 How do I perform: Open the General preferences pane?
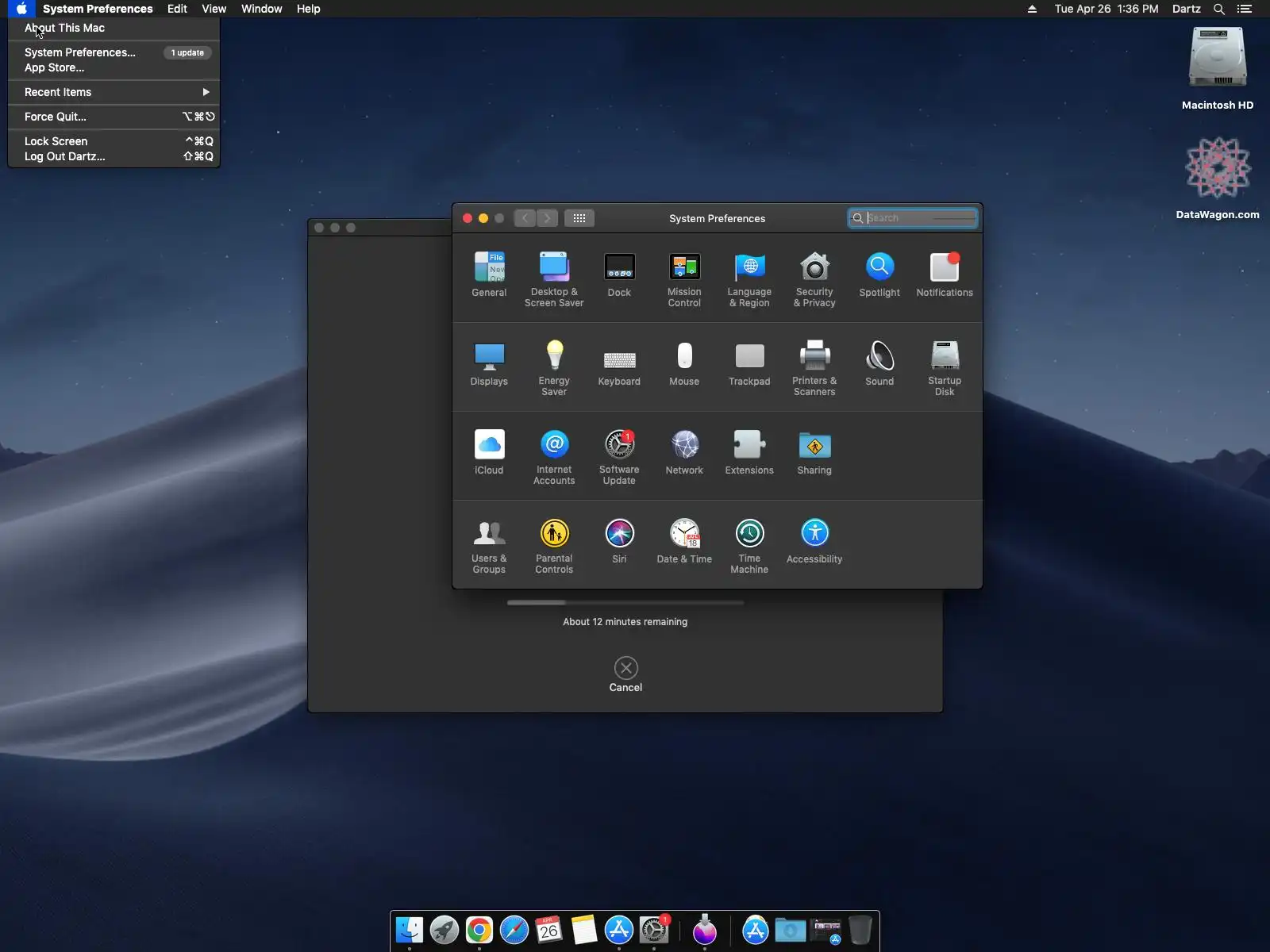point(489,274)
